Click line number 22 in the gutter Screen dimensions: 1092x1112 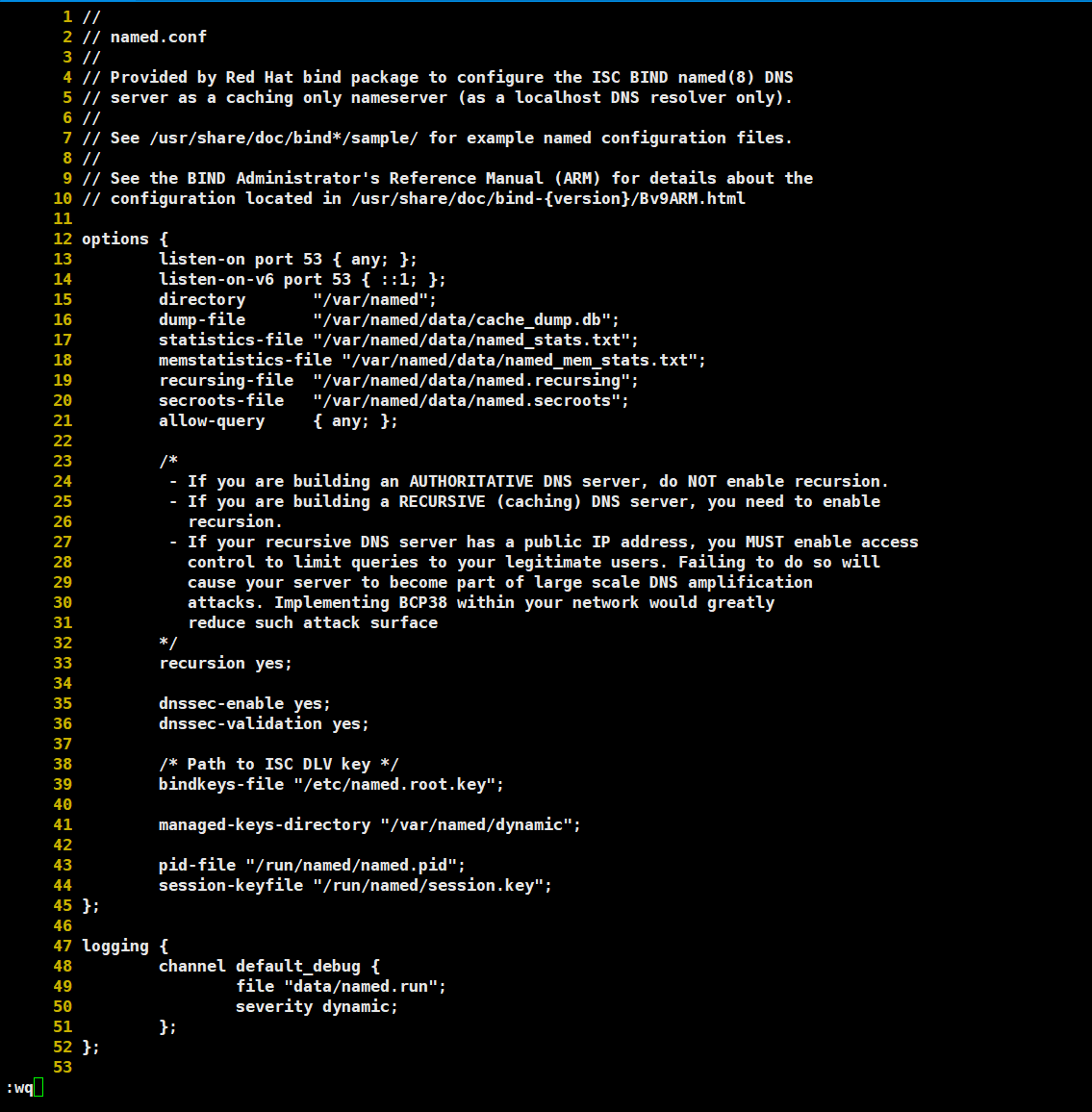[x=63, y=442]
